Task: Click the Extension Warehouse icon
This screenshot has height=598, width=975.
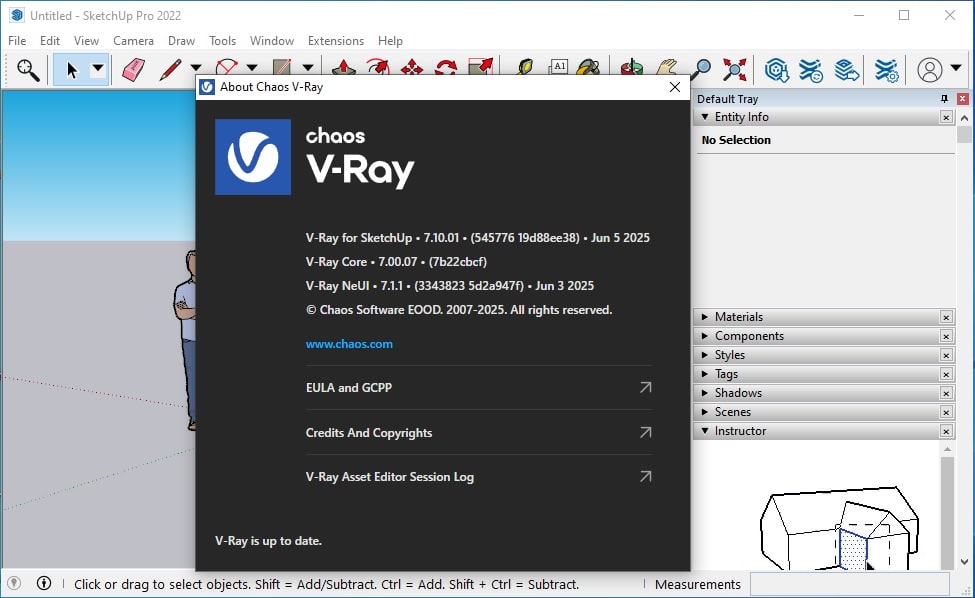Action: [x=811, y=70]
